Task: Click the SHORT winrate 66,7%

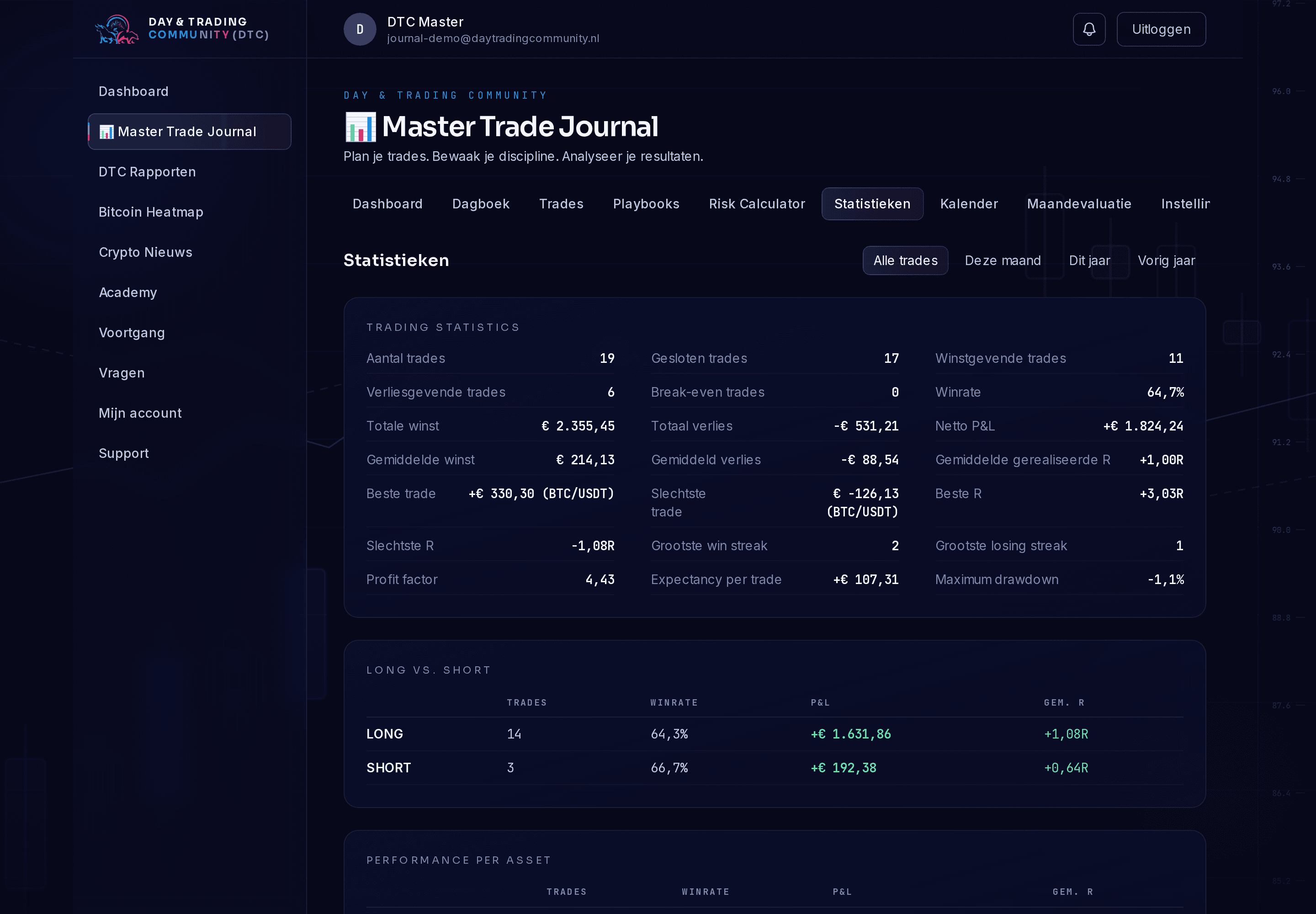Action: pyautogui.click(x=669, y=768)
